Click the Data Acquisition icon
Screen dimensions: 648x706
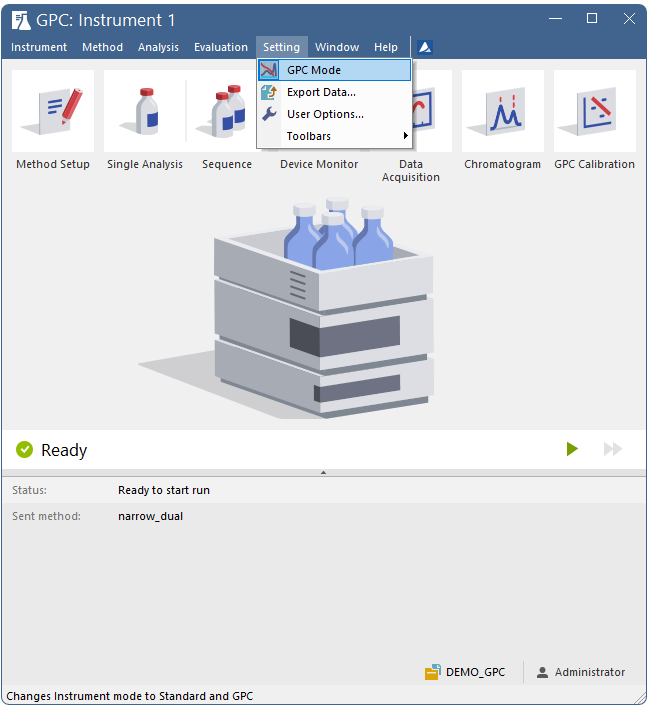[x=431, y=111]
